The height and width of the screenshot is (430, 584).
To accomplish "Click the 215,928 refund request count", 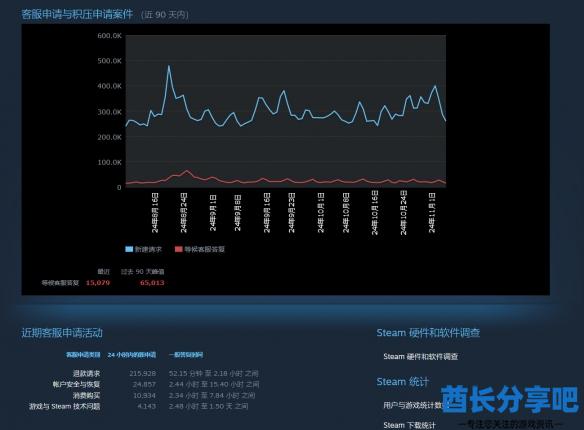I will (143, 373).
